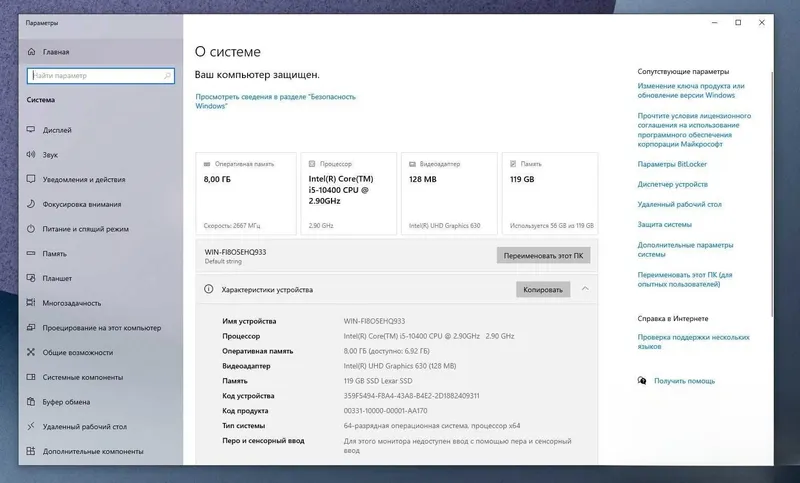Click the Буфер обмена clipboard icon

click(x=31, y=401)
